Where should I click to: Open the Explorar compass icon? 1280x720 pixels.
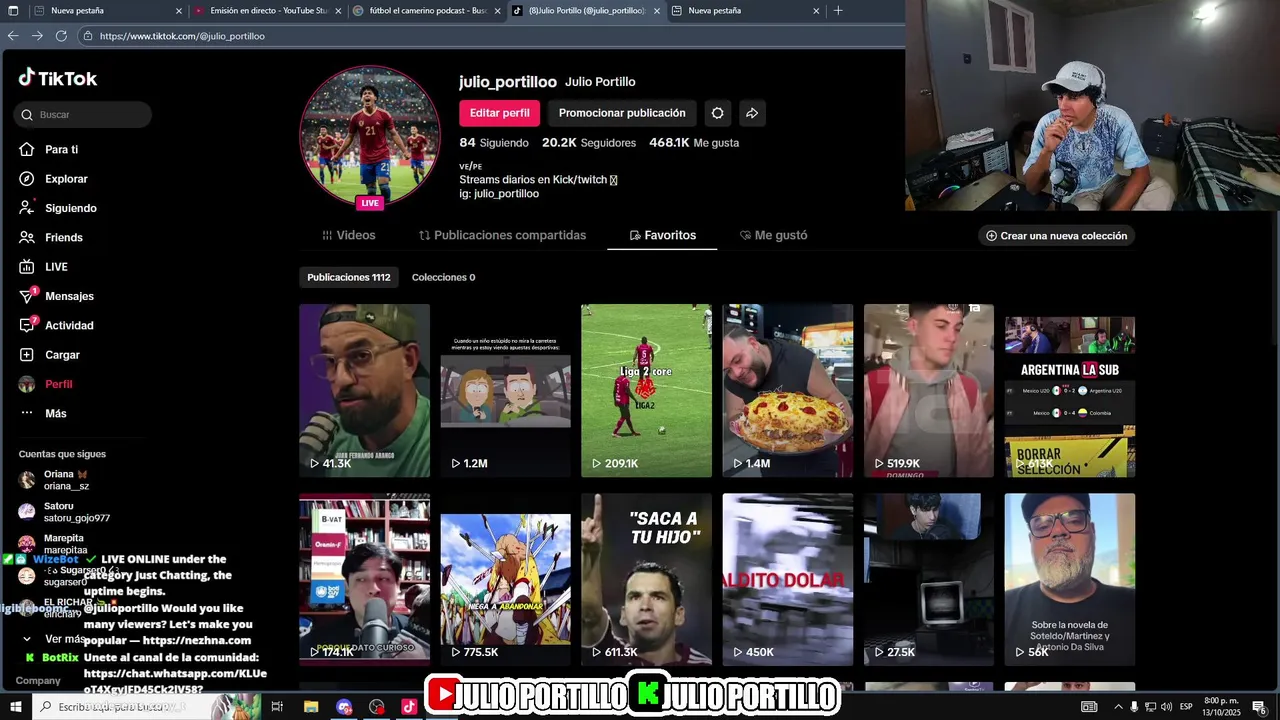(x=27, y=179)
